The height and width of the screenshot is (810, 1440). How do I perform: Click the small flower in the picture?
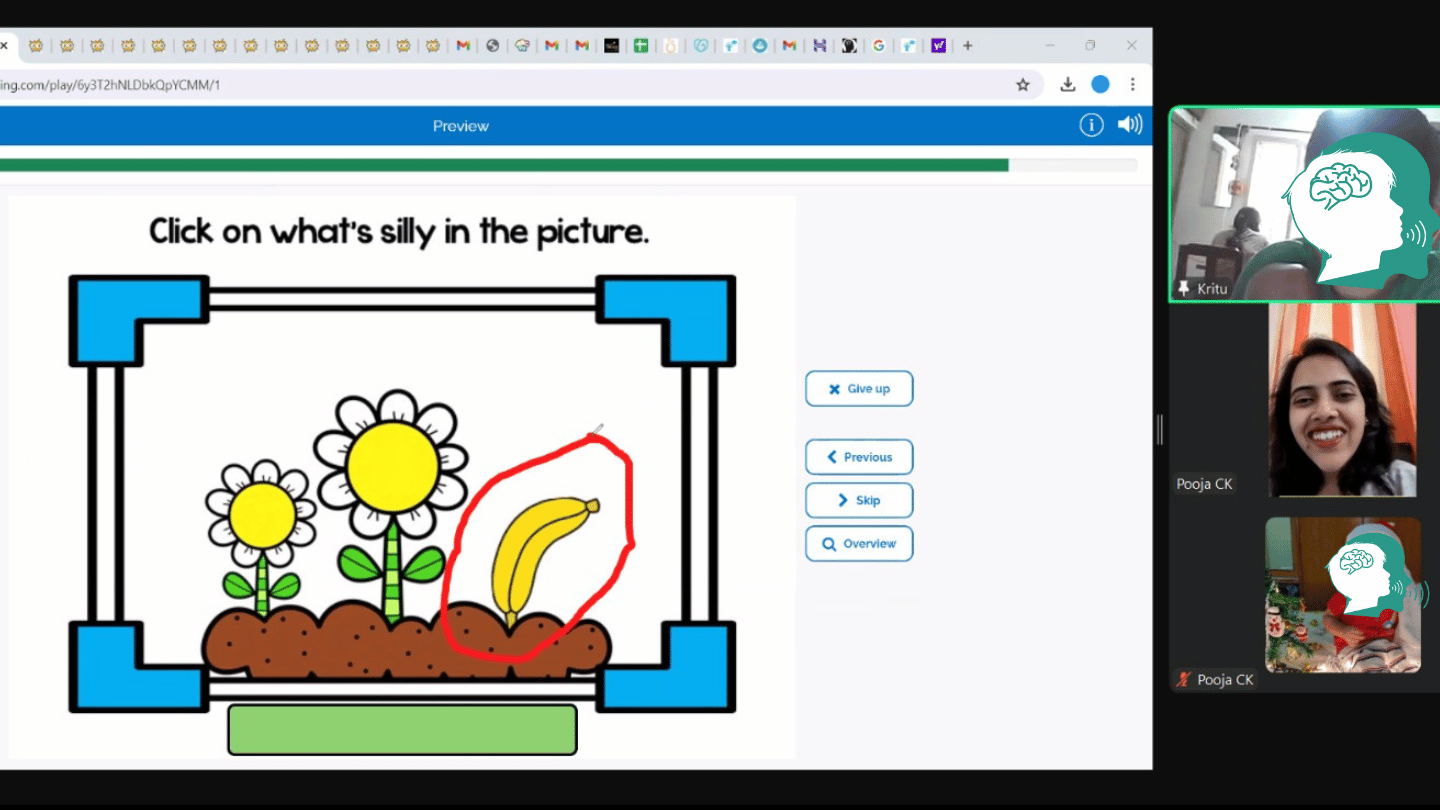click(262, 515)
